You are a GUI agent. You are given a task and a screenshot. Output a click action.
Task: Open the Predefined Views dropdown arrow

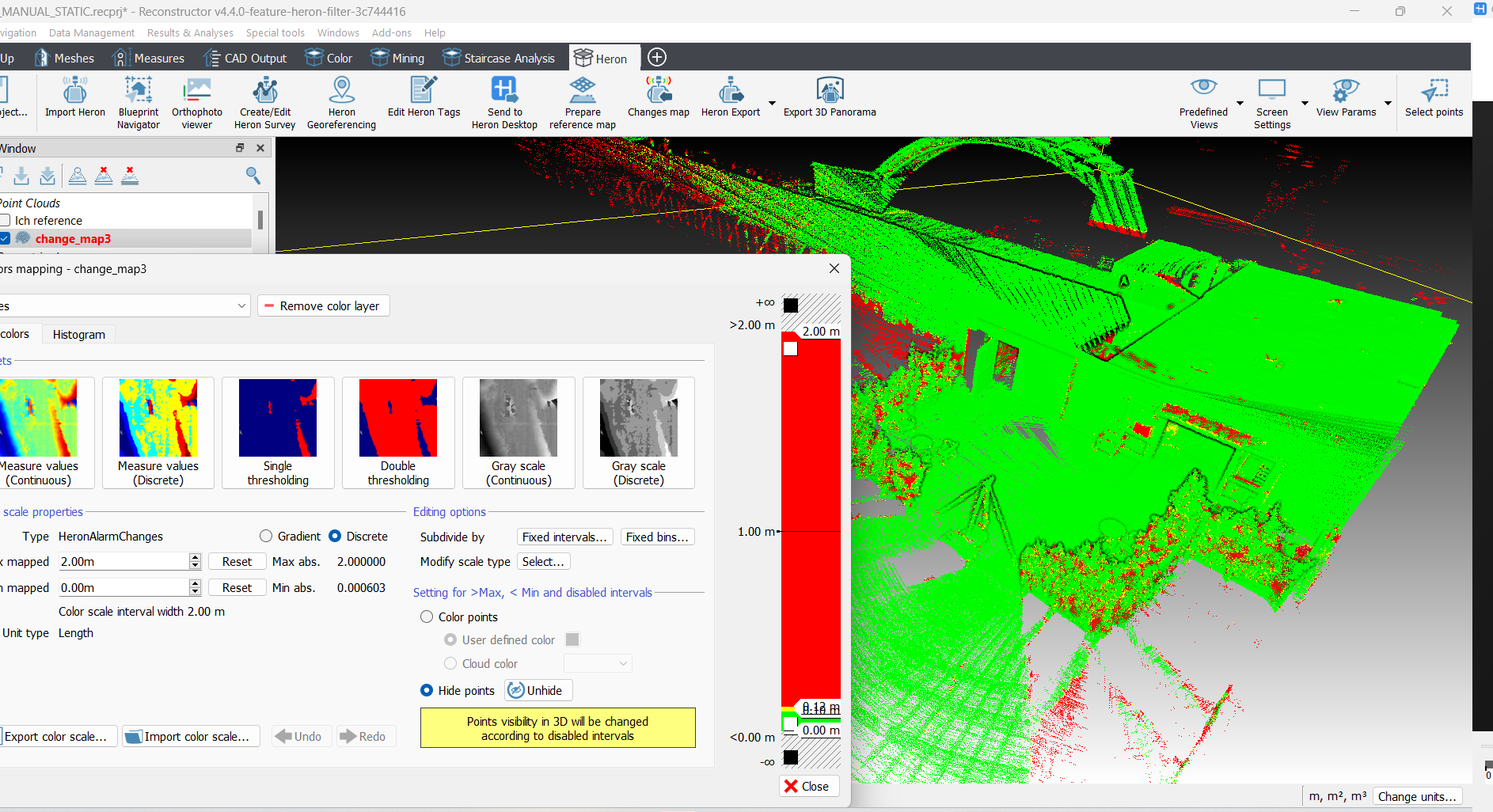point(1240,104)
